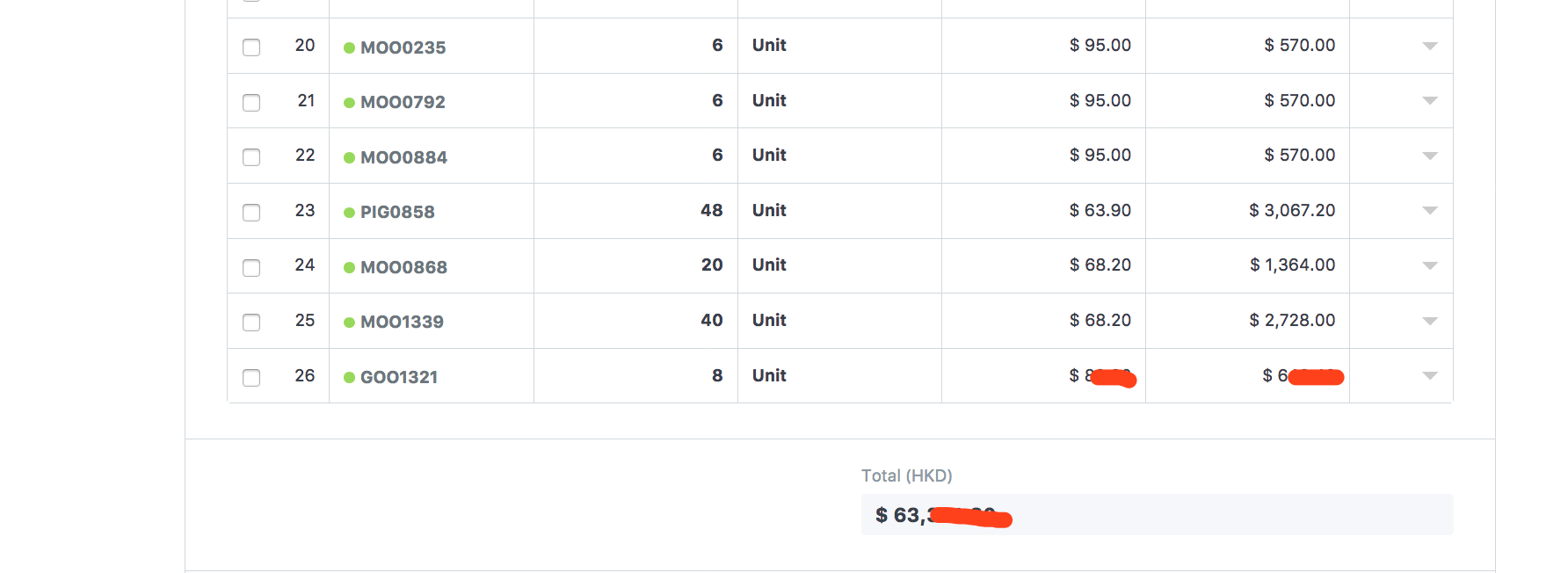Click the green status dot beside PIG0858

[349, 214]
